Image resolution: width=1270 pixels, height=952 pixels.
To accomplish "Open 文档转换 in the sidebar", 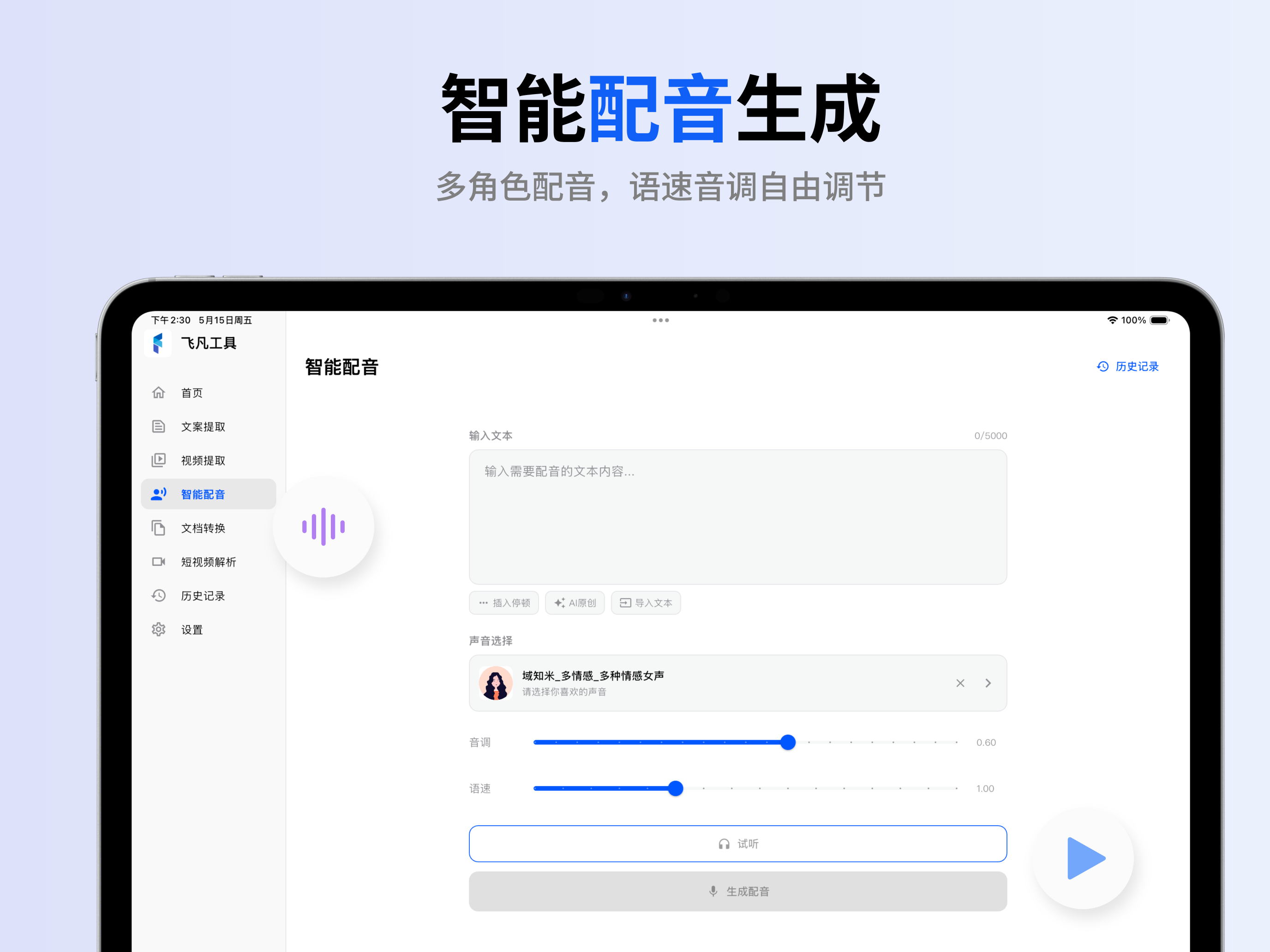I will click(x=209, y=528).
